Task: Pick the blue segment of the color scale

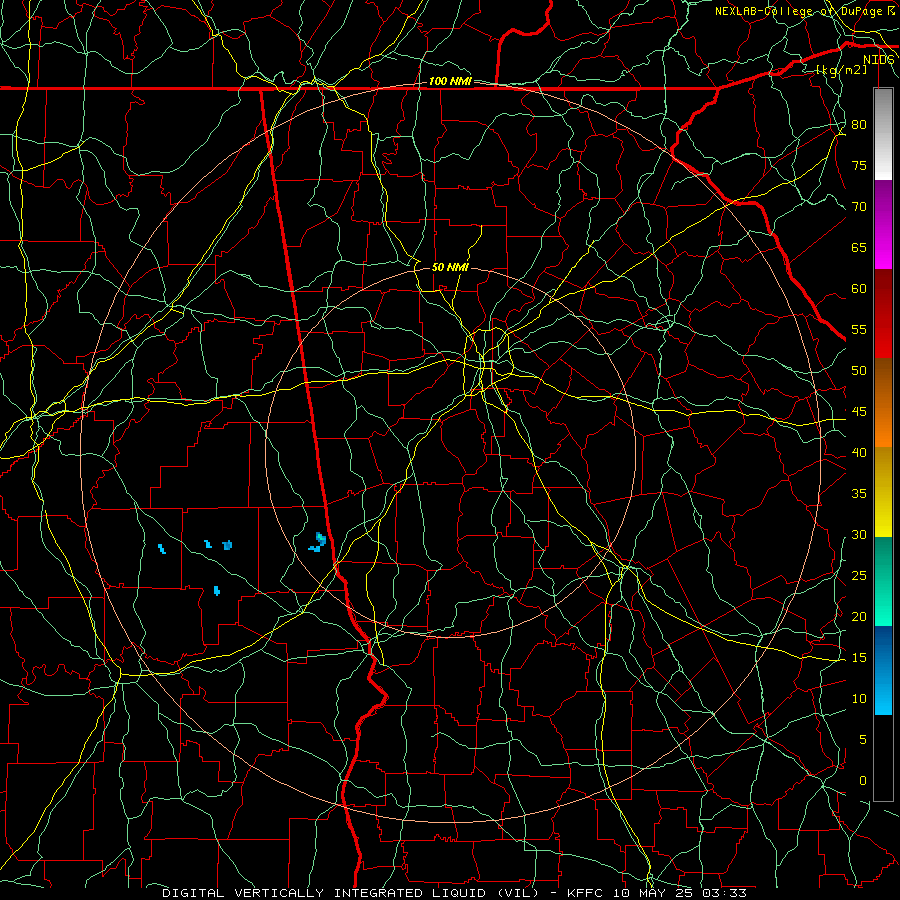Action: (x=883, y=670)
